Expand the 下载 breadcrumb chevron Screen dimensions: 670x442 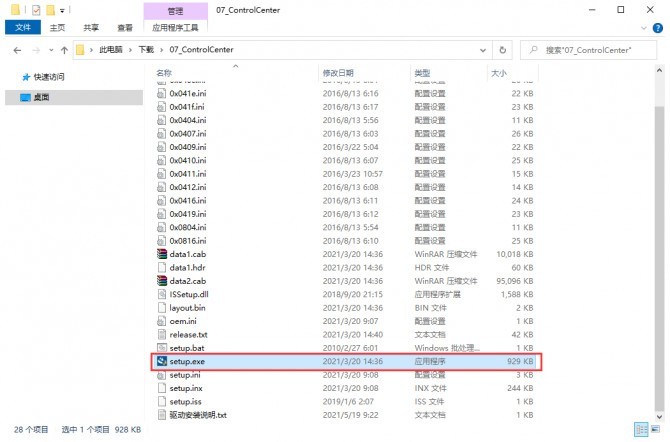coord(162,50)
